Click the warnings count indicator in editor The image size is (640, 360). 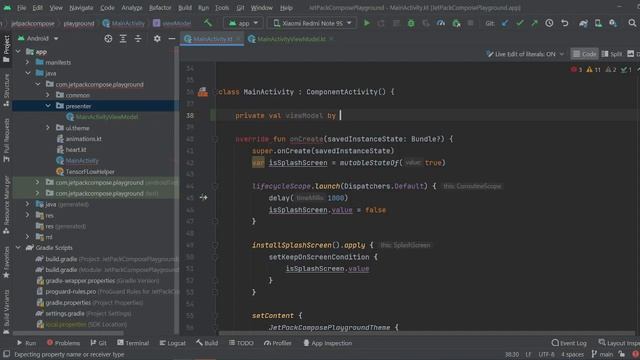[593, 70]
